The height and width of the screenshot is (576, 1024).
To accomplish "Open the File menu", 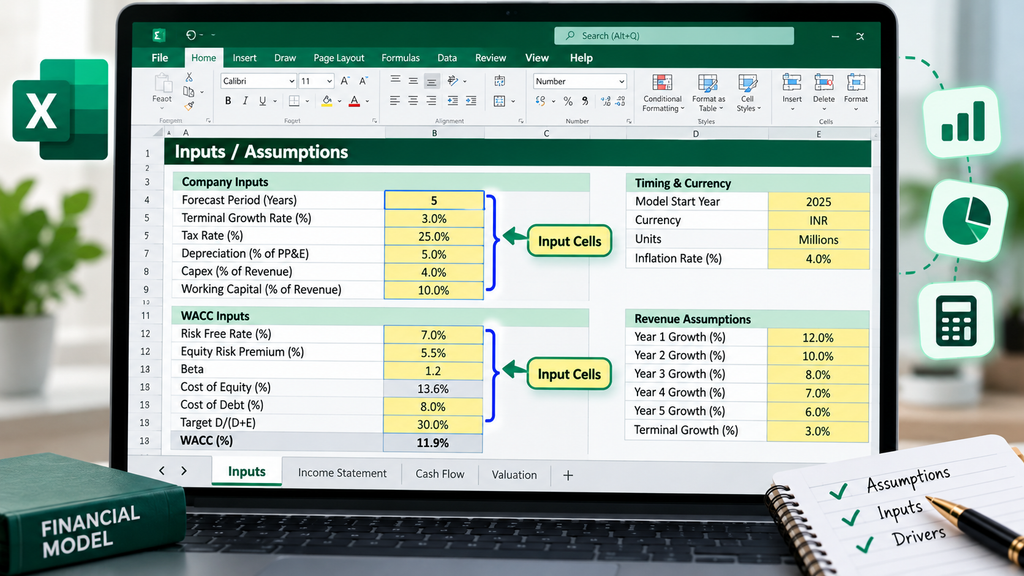I will point(160,57).
